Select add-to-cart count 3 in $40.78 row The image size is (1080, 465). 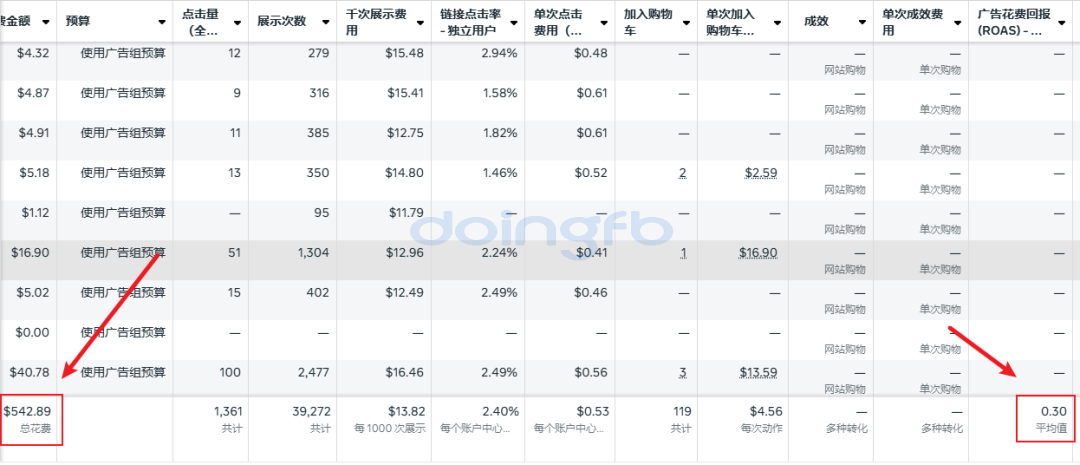tap(683, 373)
